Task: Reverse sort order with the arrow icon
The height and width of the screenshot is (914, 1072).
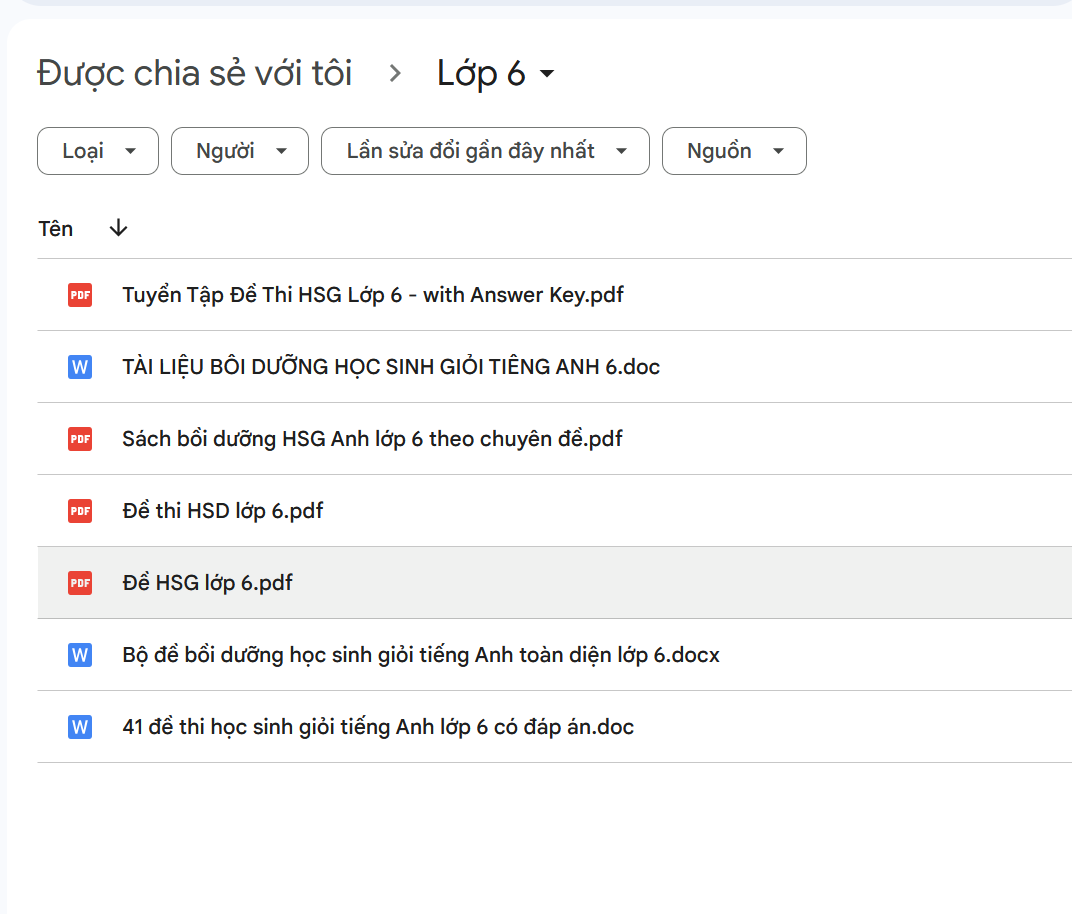Action: (x=118, y=229)
